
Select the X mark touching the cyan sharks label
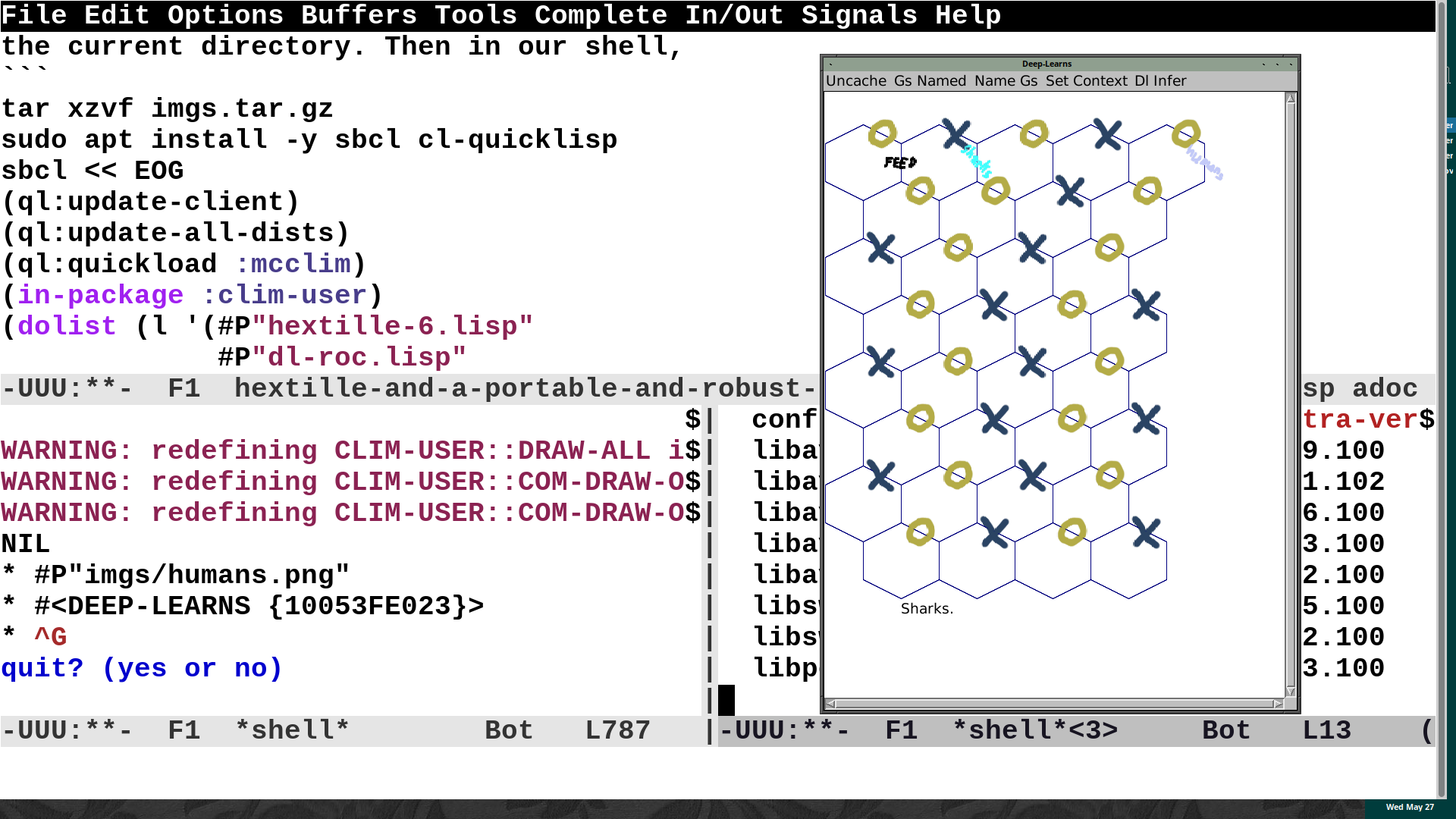pos(956,134)
